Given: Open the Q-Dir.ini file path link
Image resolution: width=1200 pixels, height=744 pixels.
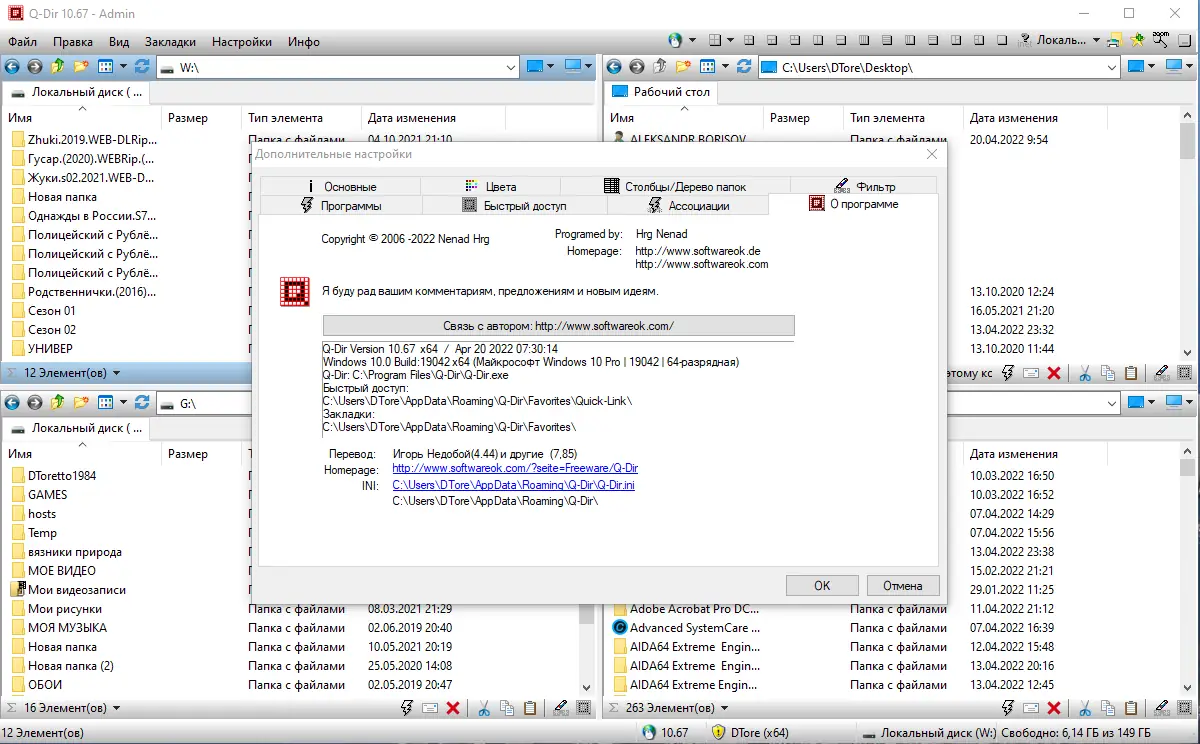Looking at the screenshot, I should pyautogui.click(x=514, y=485).
